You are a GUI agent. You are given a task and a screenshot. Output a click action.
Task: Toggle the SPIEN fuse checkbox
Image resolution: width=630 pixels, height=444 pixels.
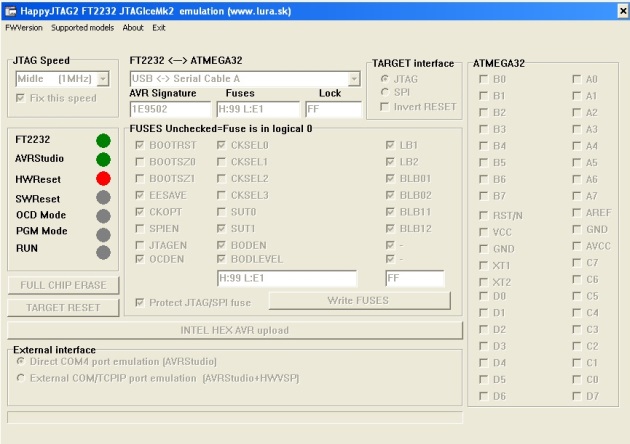click(x=139, y=229)
